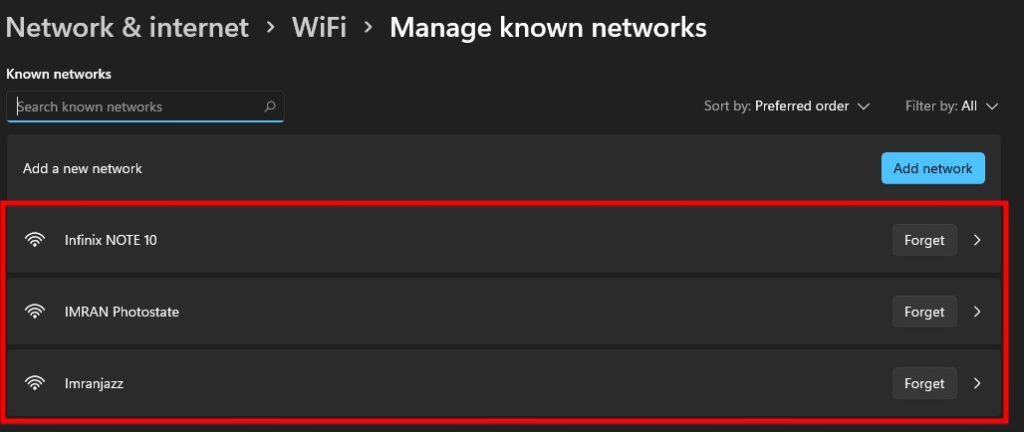Click the Add network button

(x=933, y=168)
